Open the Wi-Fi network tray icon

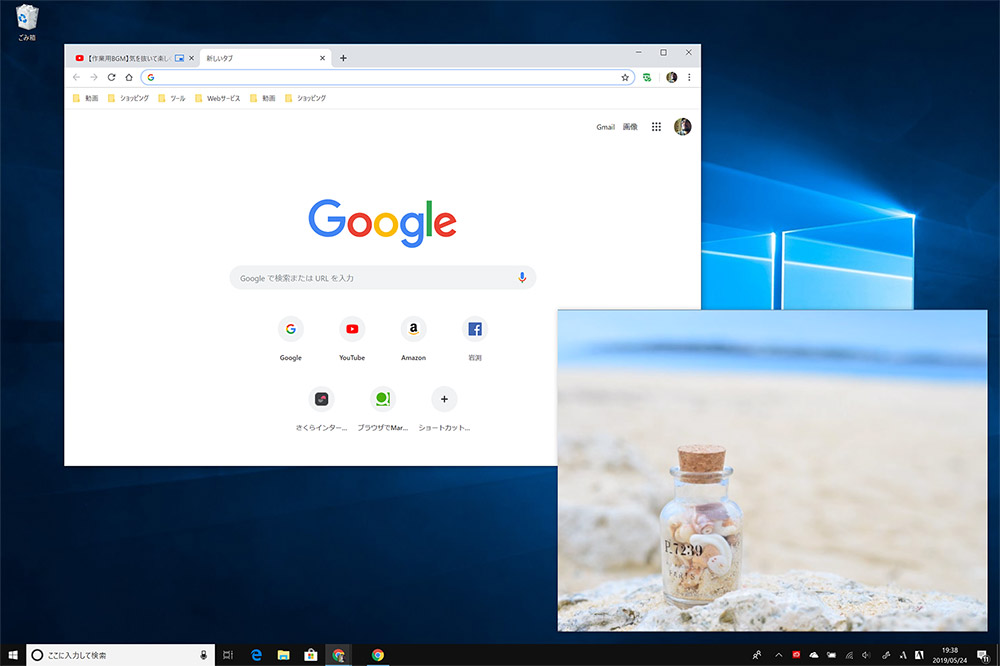[x=849, y=655]
